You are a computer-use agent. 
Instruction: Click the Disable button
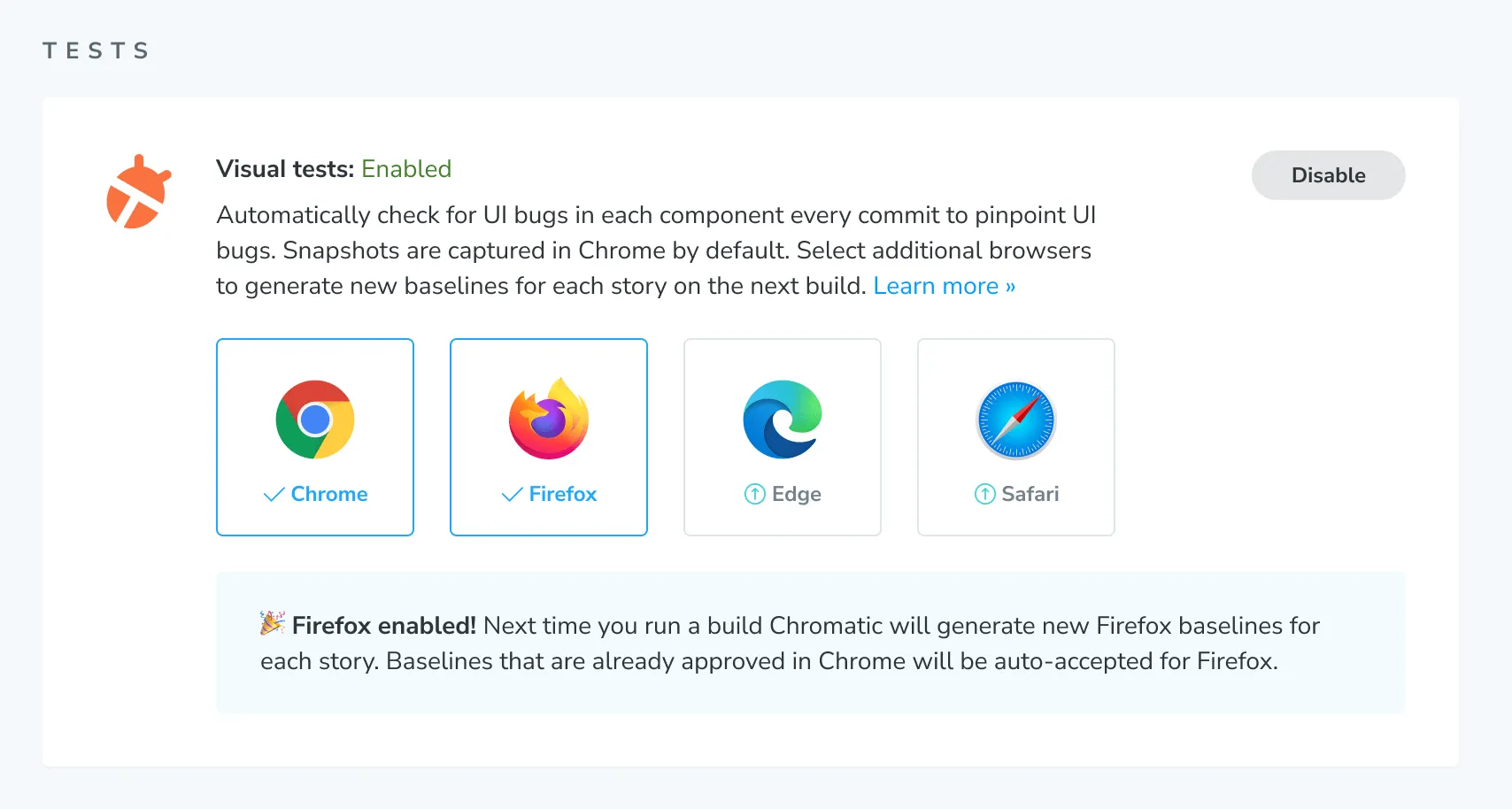click(x=1328, y=175)
